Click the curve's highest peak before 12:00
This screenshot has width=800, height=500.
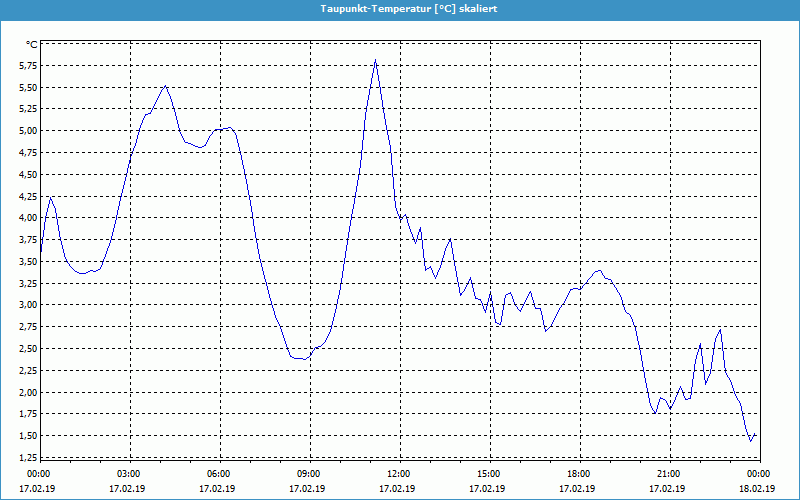click(375, 60)
